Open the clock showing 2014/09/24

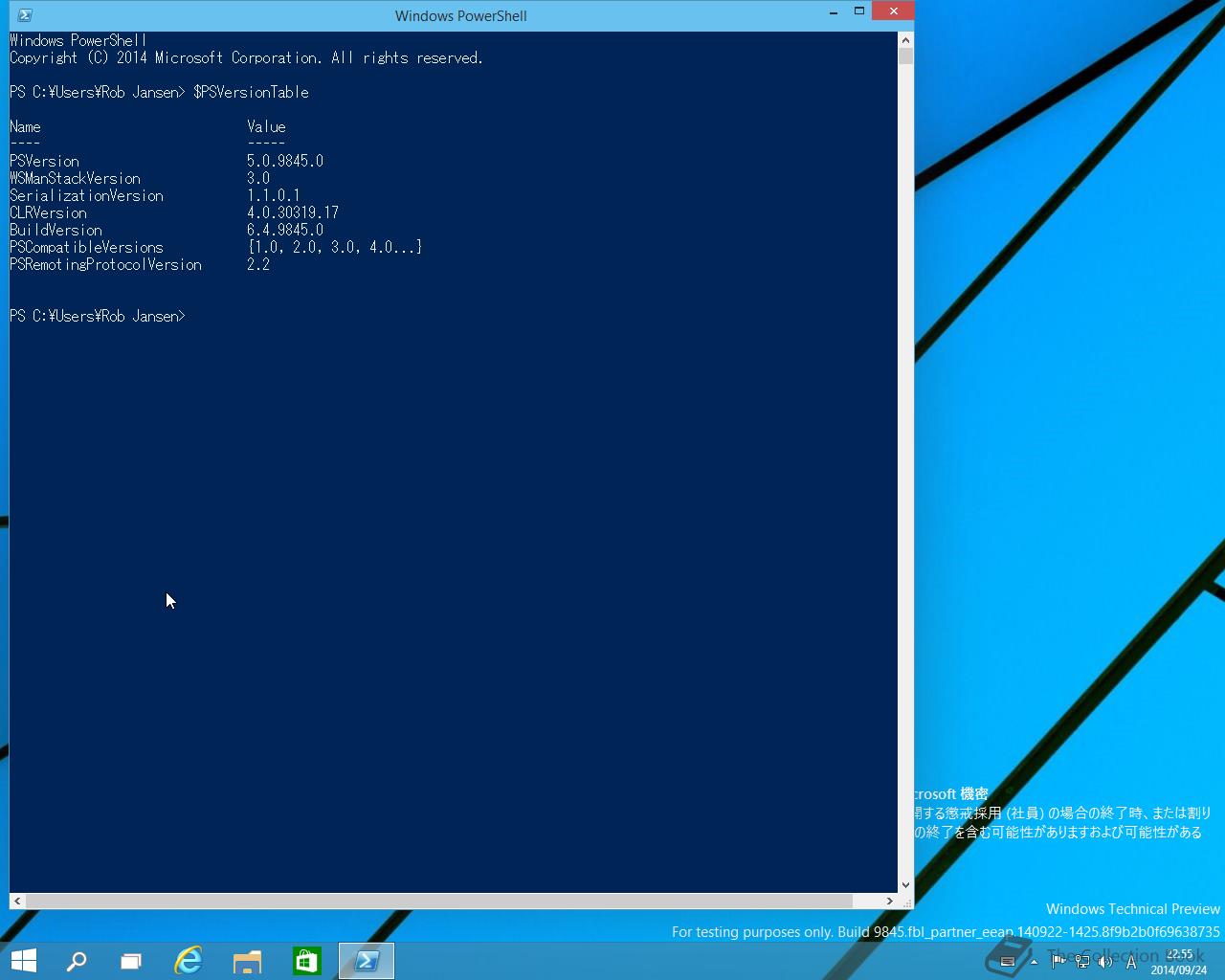coord(1179,962)
